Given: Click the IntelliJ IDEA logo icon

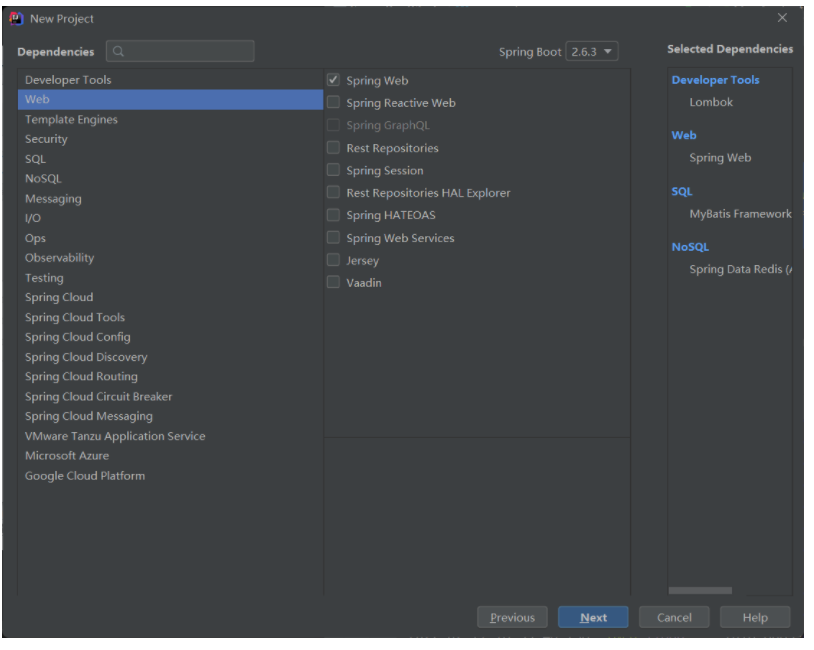Looking at the screenshot, I should point(16,18).
